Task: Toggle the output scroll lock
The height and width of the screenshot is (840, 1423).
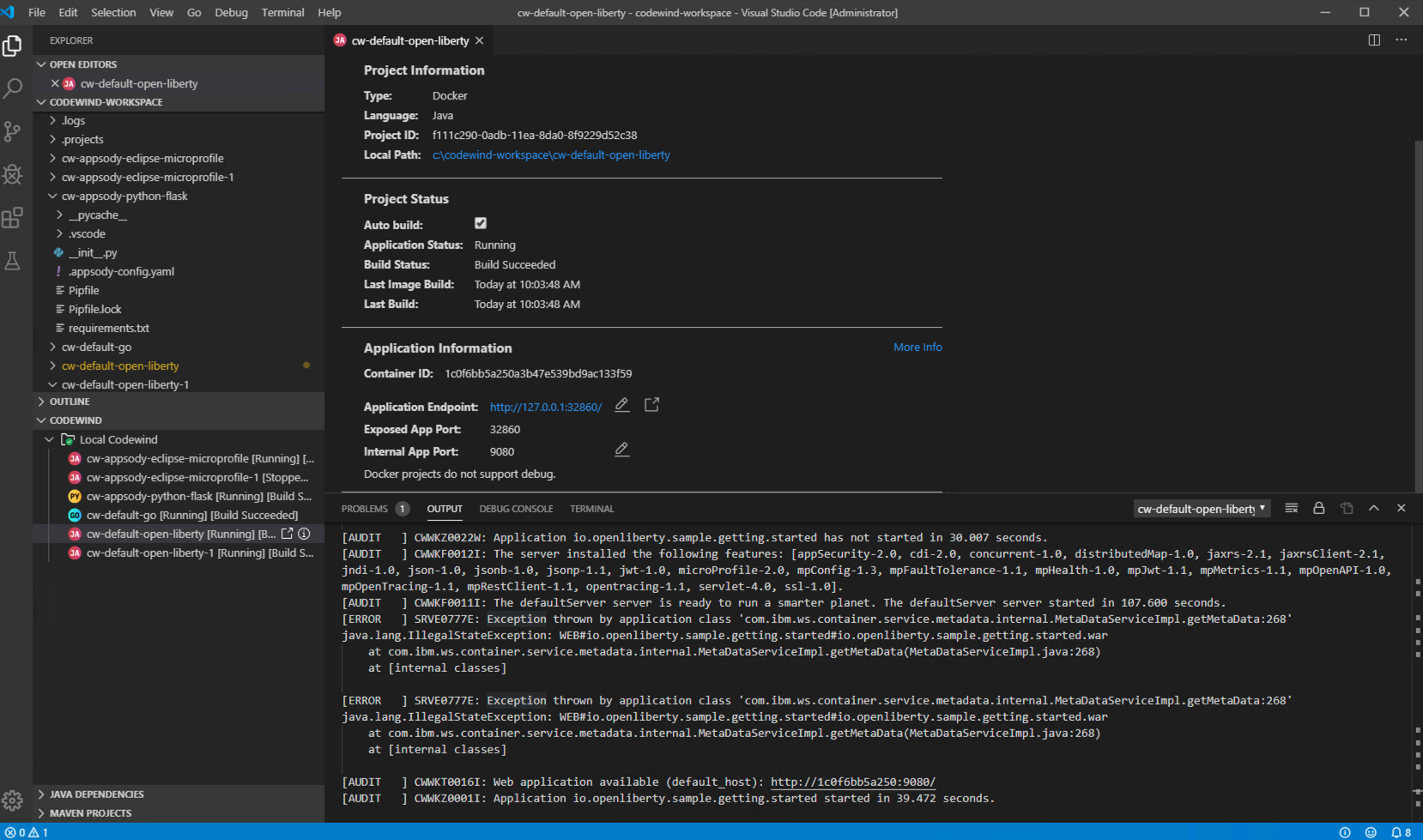Action: [1319, 508]
